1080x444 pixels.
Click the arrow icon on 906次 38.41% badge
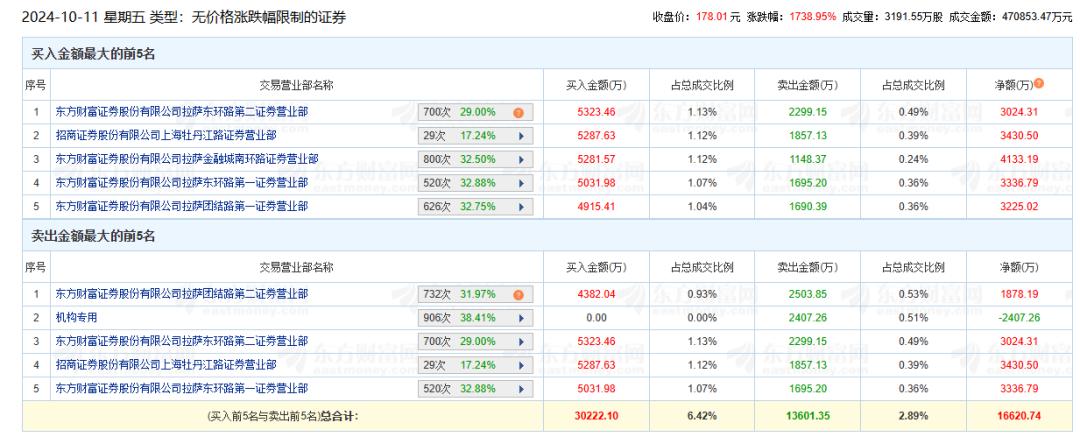520,317
